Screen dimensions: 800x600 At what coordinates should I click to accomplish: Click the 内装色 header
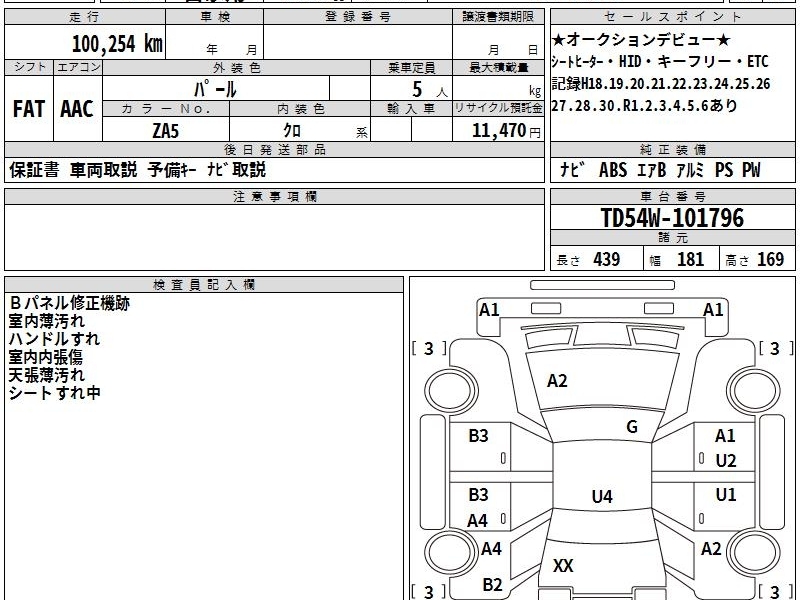300,109
